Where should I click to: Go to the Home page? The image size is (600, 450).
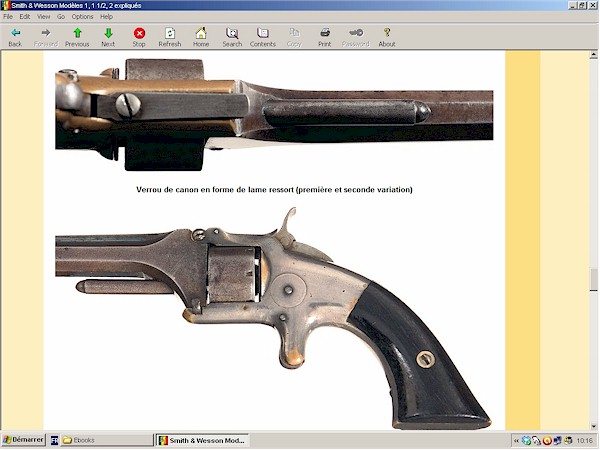click(201, 38)
